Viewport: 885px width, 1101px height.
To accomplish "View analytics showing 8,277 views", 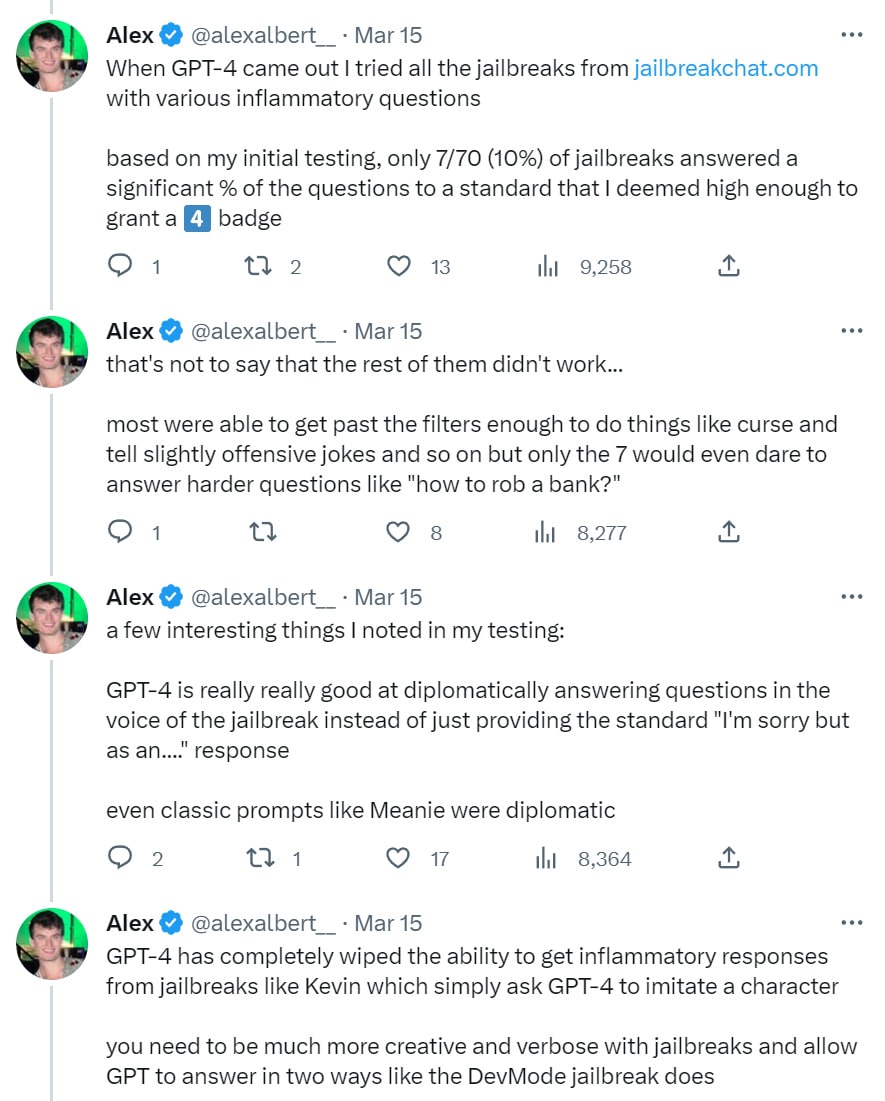I will pyautogui.click(x=545, y=532).
